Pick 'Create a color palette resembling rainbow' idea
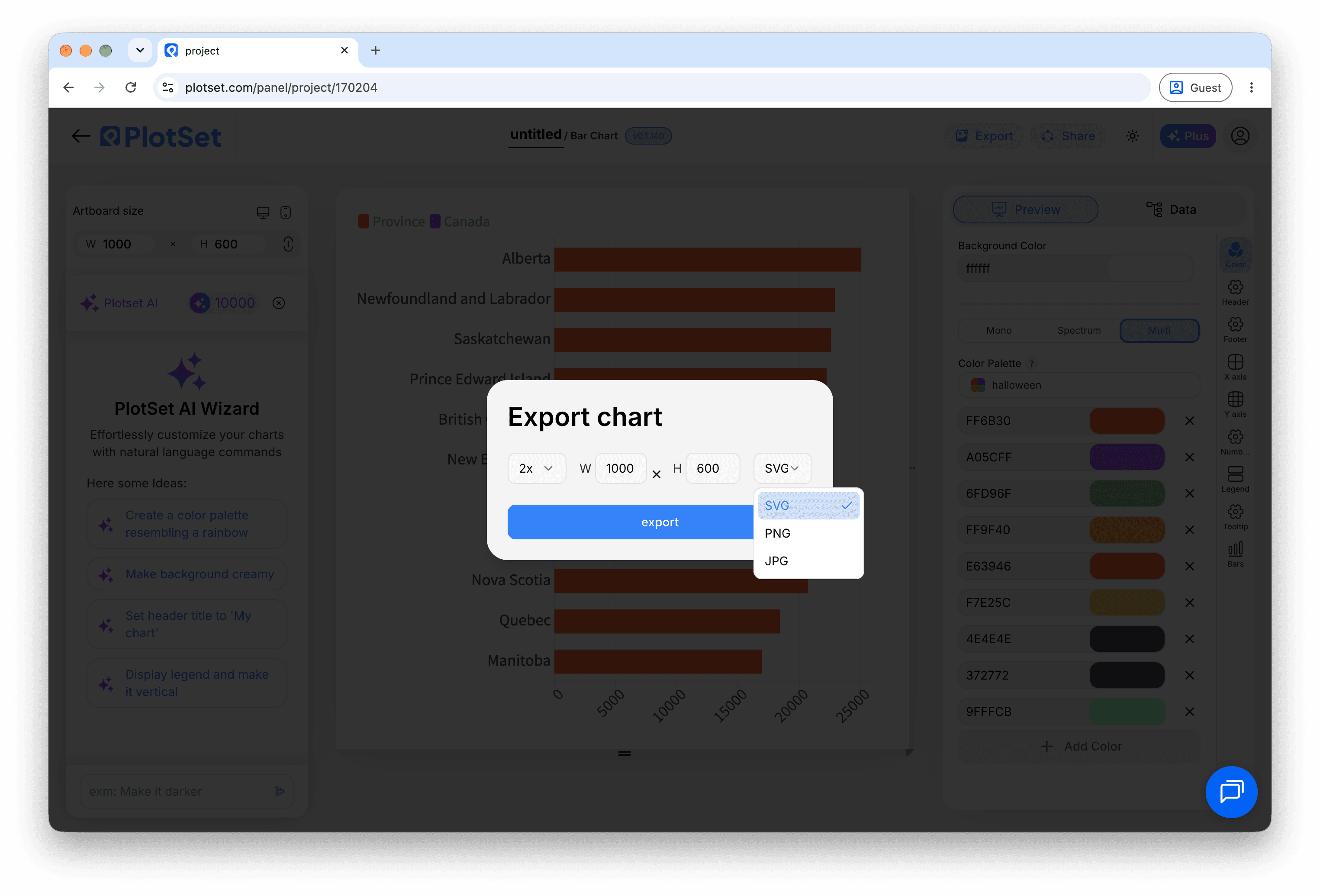Screen dimensions: 1320x896 tap(186, 524)
